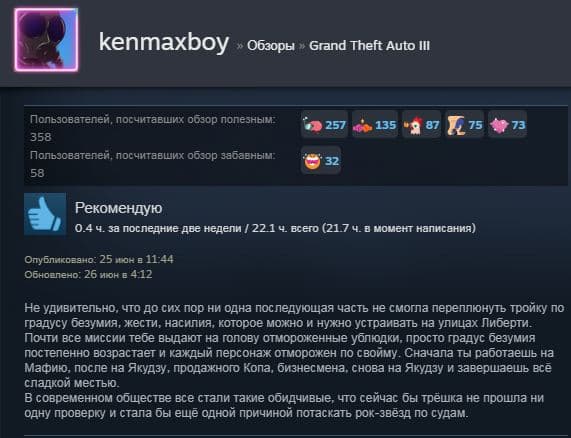Click the playtime hours line
The height and width of the screenshot is (438, 571).
275,228
